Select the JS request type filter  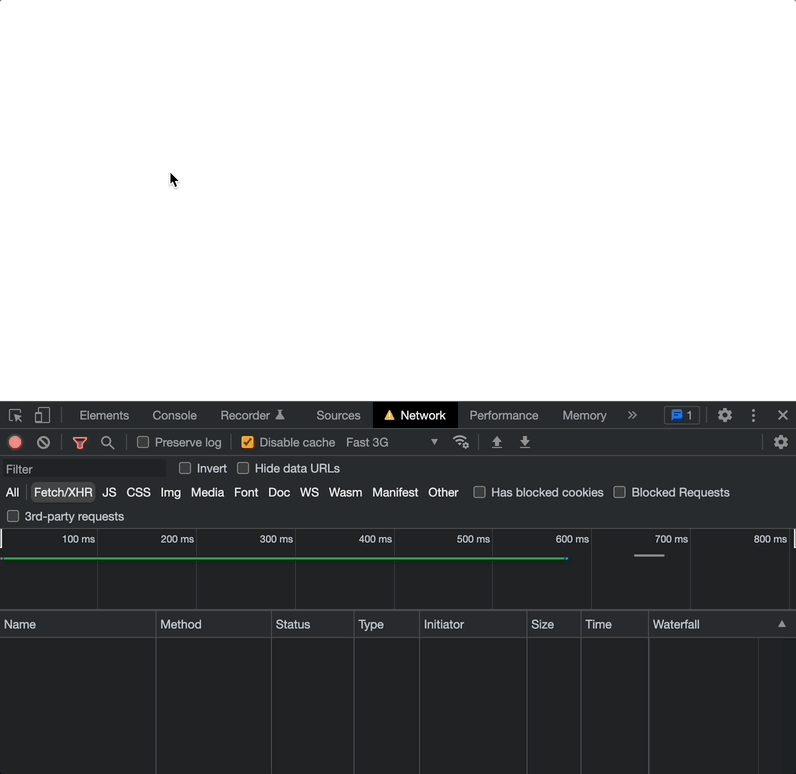pyautogui.click(x=109, y=492)
